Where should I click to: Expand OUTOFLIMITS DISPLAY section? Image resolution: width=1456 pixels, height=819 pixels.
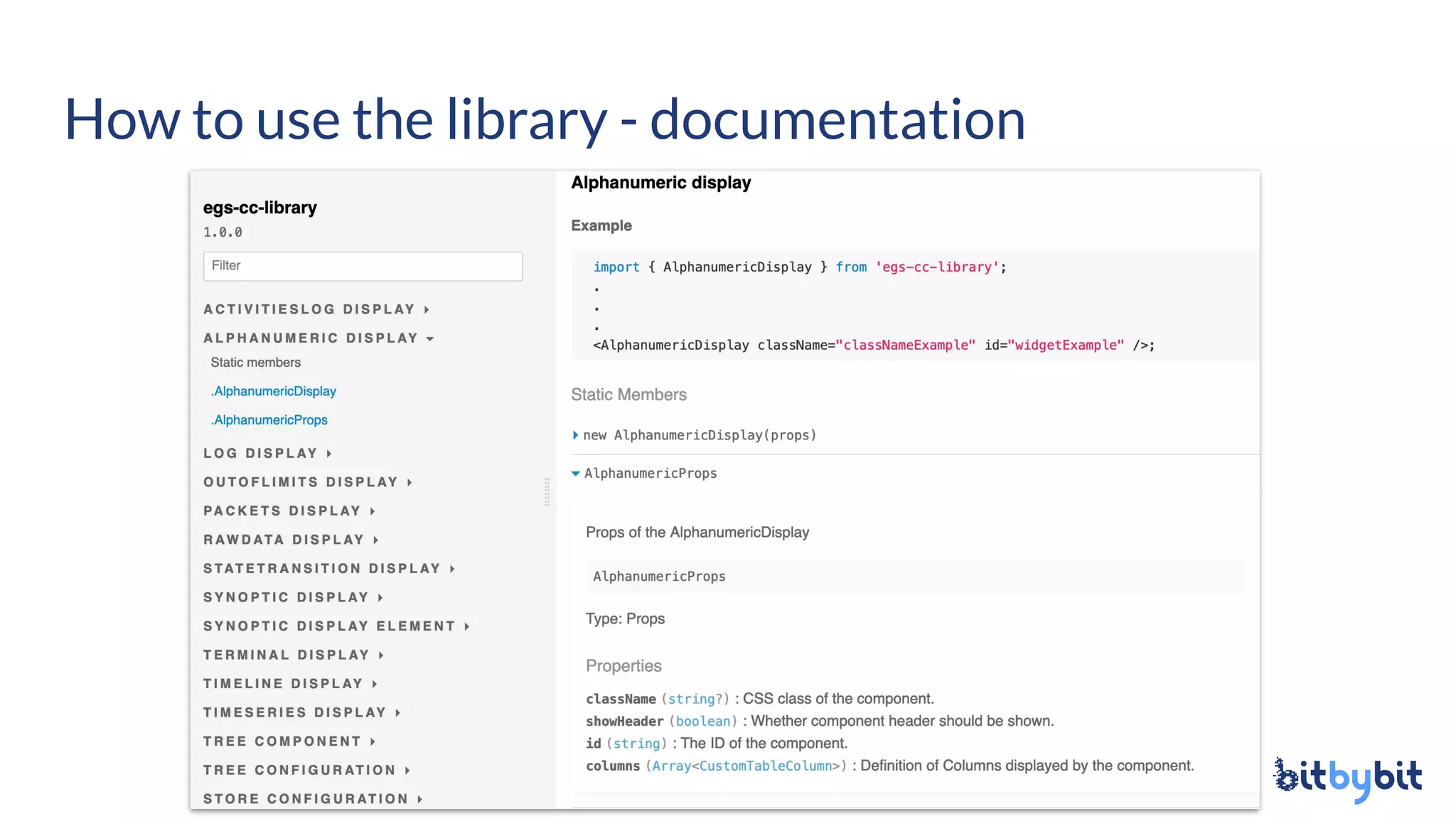point(308,482)
